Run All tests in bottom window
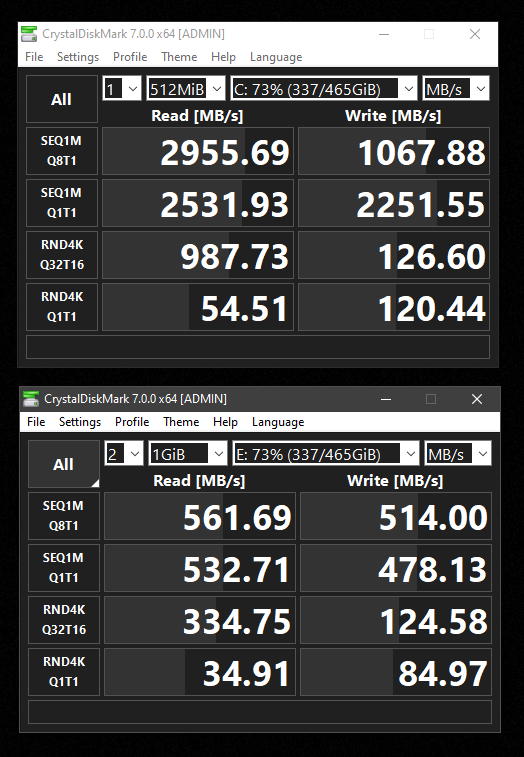524x757 pixels. [64, 464]
